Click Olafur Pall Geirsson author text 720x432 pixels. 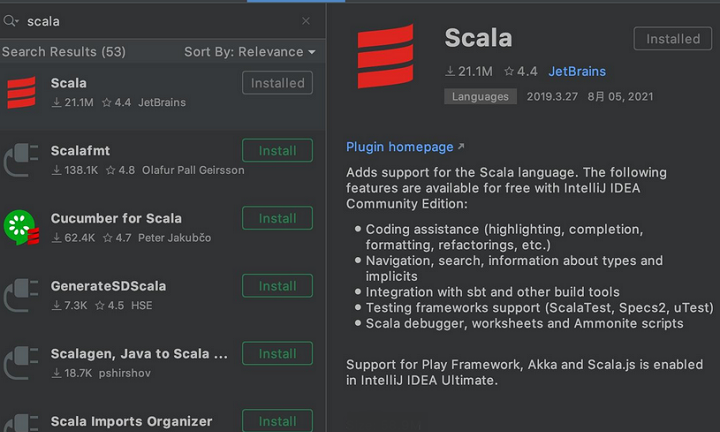click(x=193, y=170)
